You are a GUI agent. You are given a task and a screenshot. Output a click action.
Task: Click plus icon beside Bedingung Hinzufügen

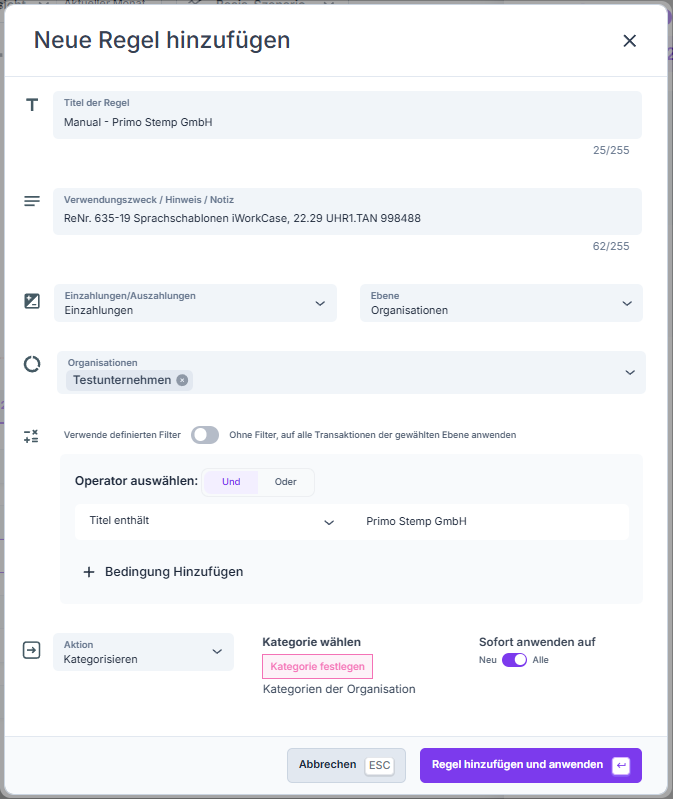[89, 572]
